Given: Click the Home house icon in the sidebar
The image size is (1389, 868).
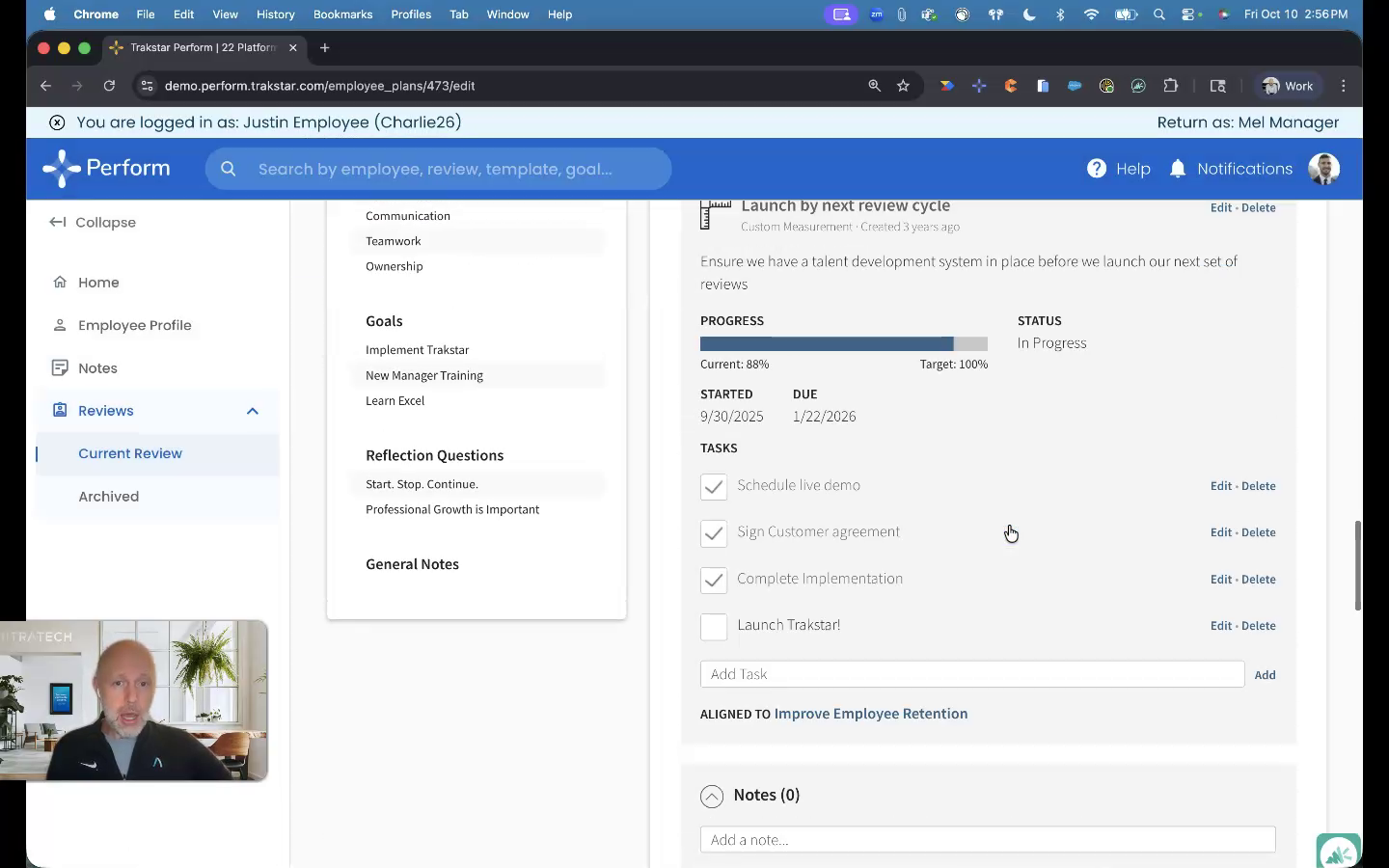Looking at the screenshot, I should [60, 283].
